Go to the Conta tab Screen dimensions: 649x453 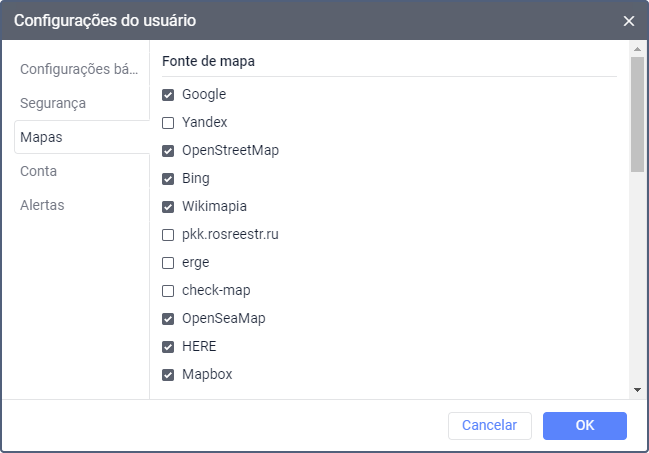(x=38, y=171)
